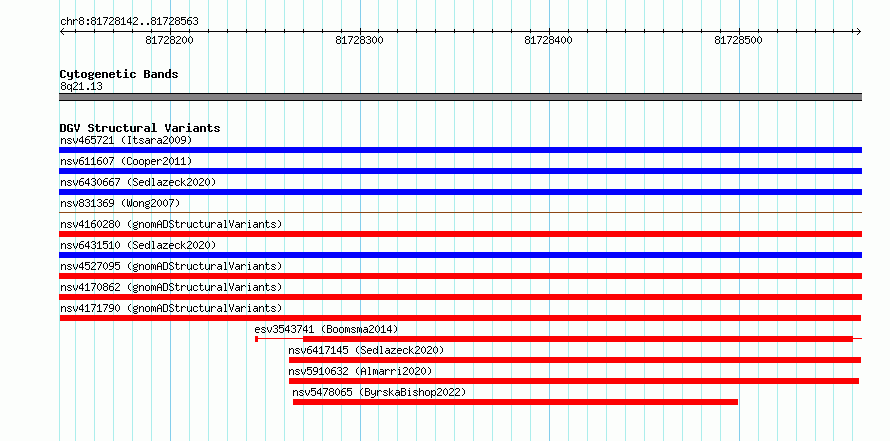890x441 pixels.
Task: Click the chr8:81728142..81728563 region label
Action: 129,22
